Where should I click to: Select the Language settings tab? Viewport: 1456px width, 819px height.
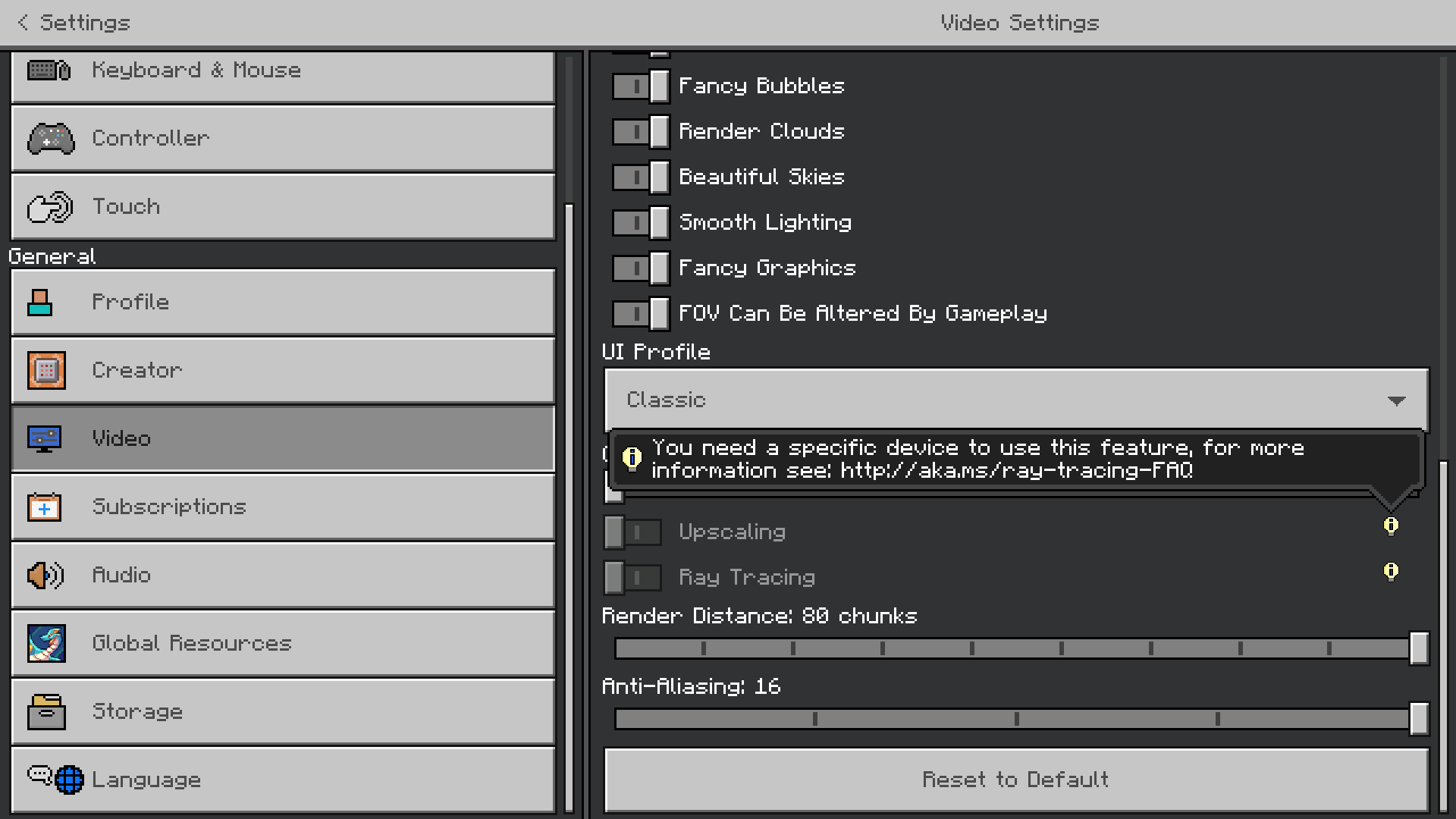tap(283, 780)
